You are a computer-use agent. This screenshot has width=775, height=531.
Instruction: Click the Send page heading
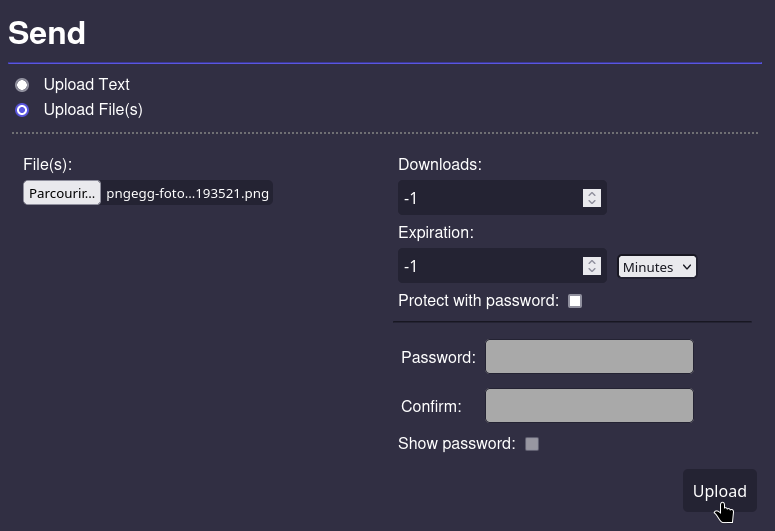click(x=47, y=33)
